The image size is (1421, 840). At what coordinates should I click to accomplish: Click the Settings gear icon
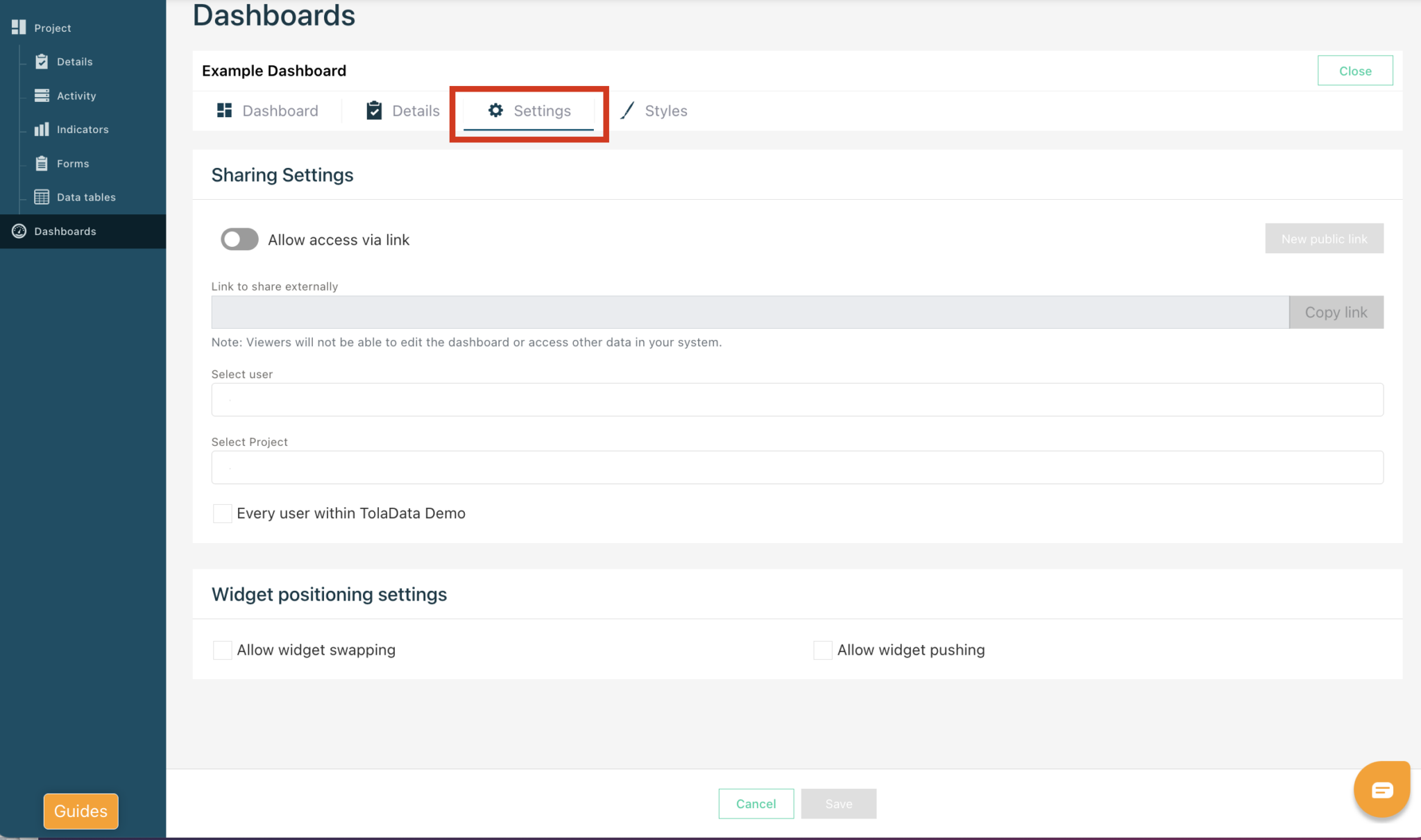click(495, 110)
